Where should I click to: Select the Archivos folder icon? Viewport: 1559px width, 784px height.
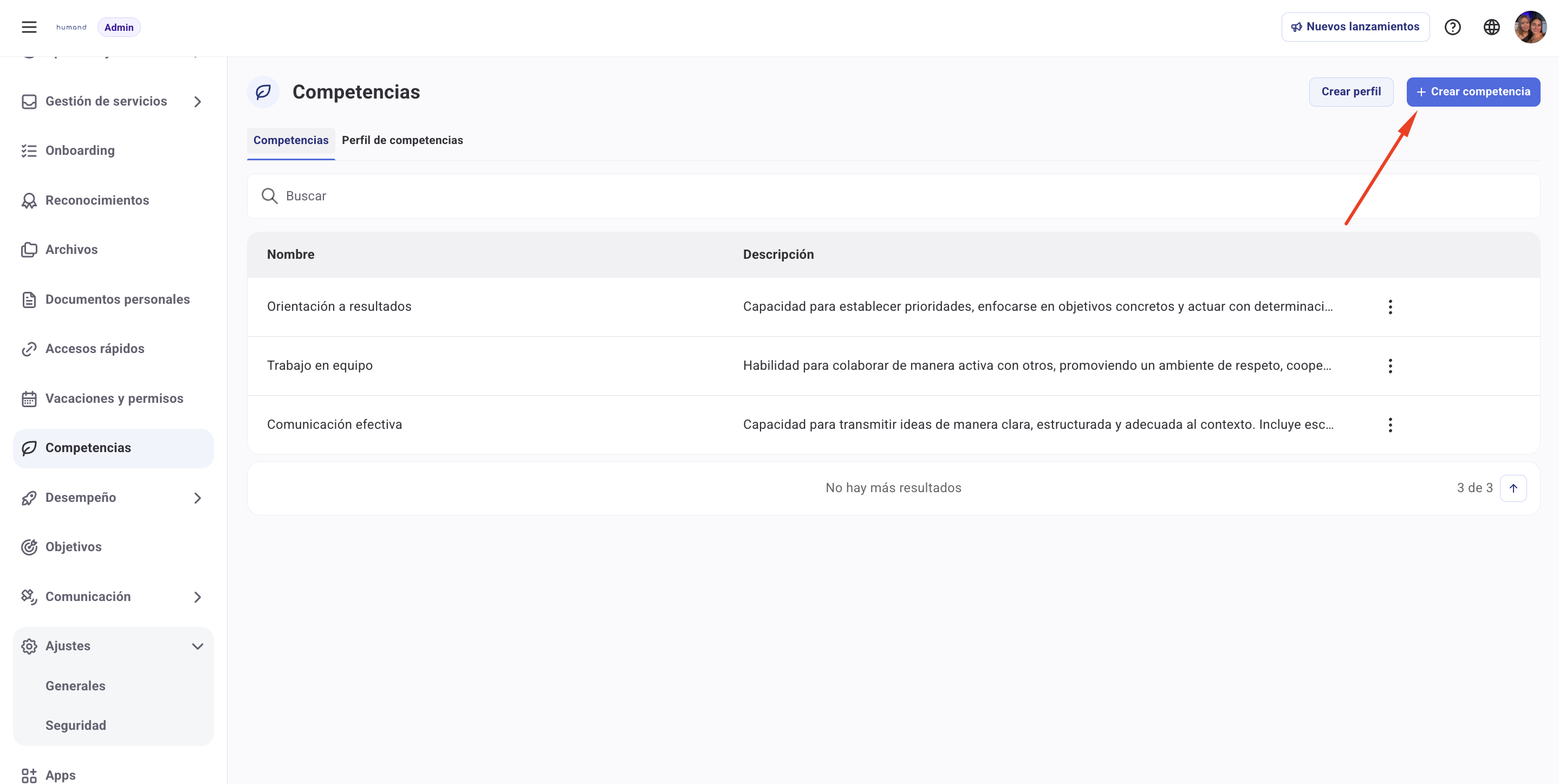tap(29, 249)
